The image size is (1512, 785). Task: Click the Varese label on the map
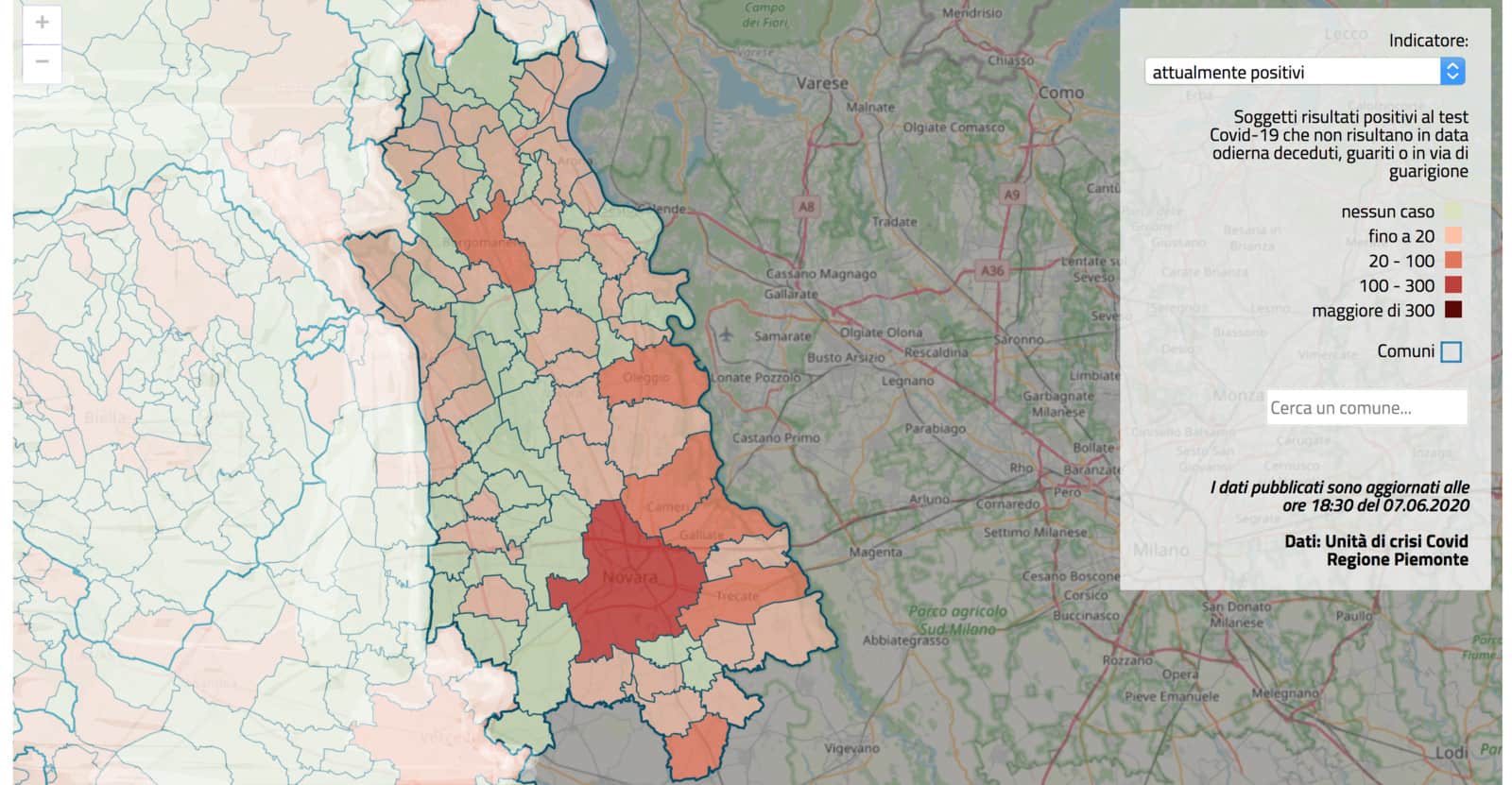821,83
